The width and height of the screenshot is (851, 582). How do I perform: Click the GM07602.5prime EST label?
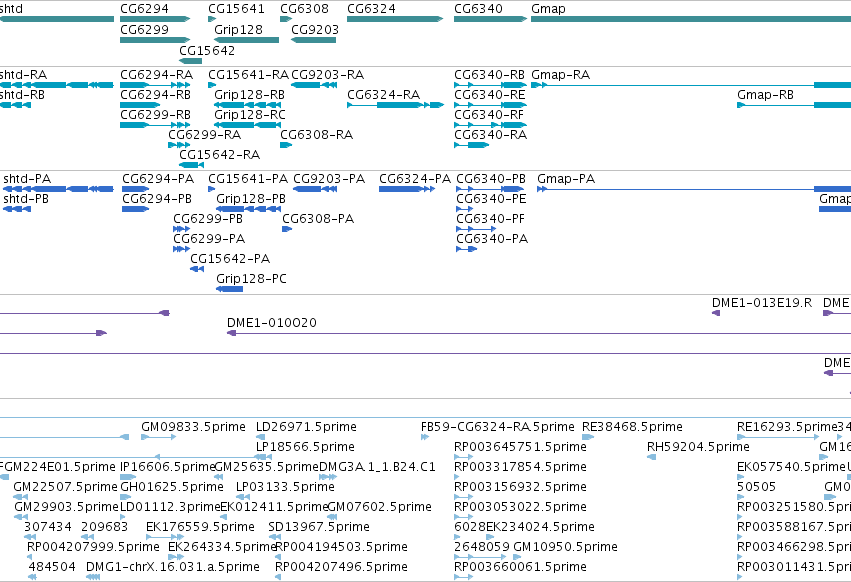pos(380,507)
